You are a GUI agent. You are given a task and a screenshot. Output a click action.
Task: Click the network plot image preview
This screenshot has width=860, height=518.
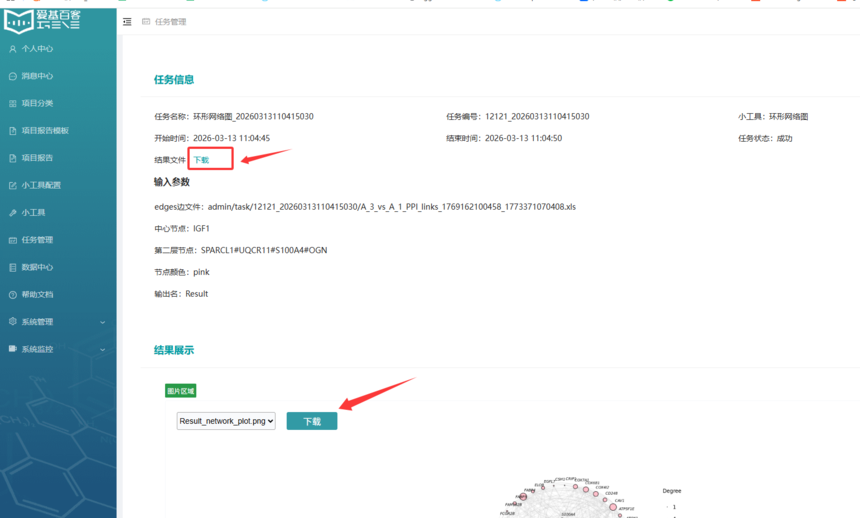tap(570, 497)
